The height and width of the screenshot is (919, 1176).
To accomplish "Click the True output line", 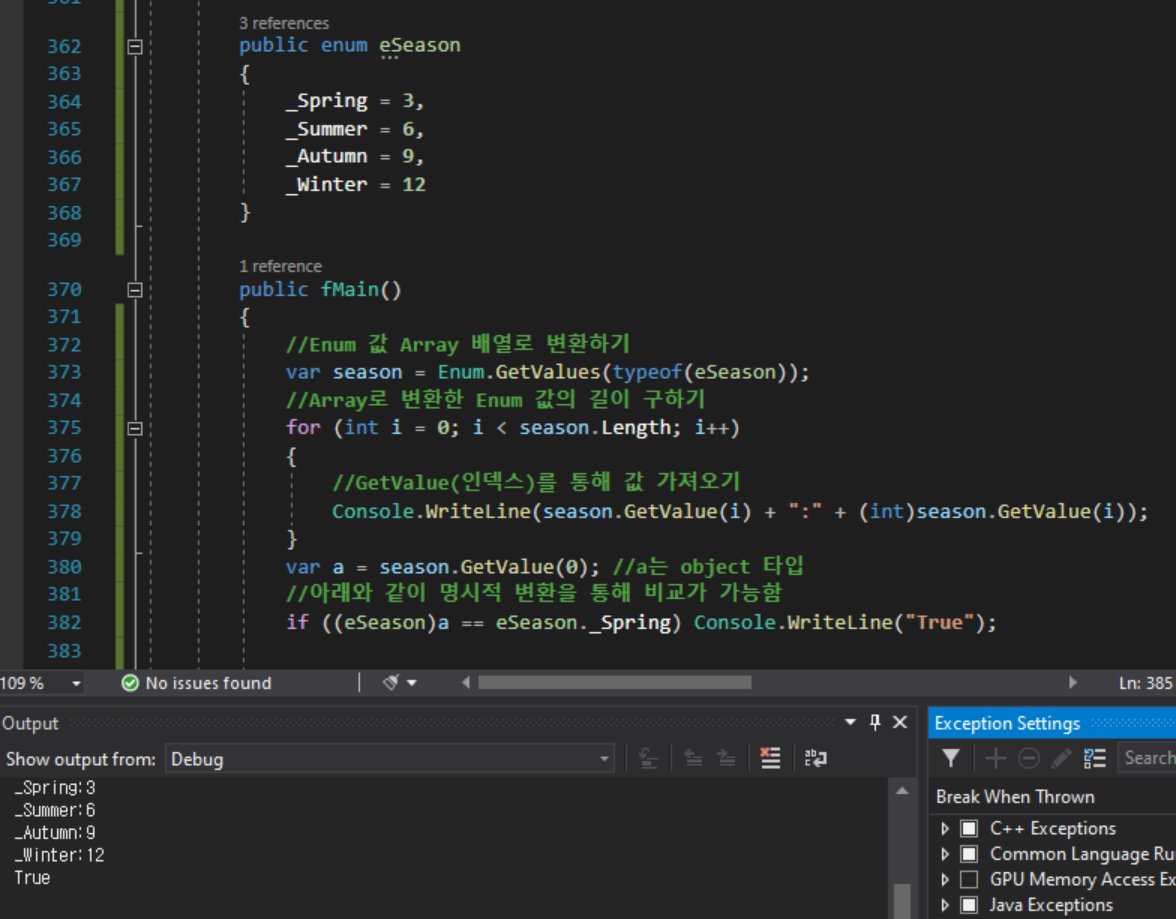I will pyautogui.click(x=32, y=878).
